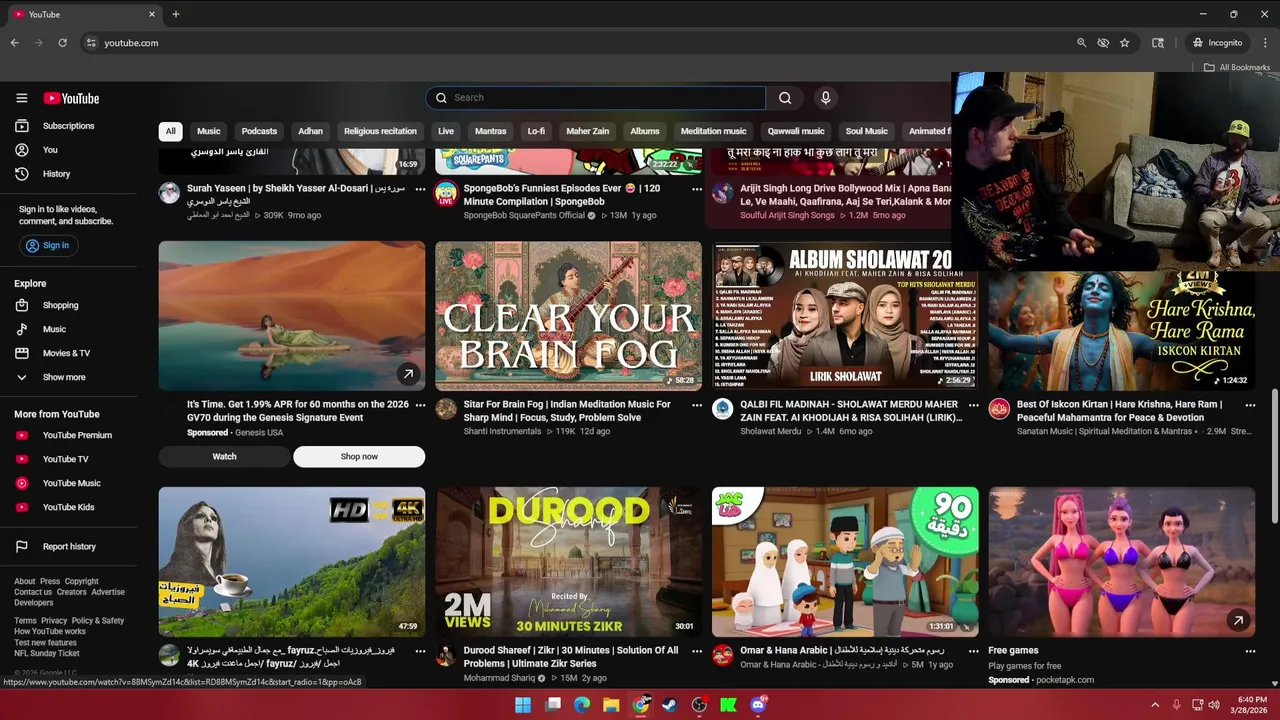
Task: Start voice search with microphone icon
Action: (825, 97)
